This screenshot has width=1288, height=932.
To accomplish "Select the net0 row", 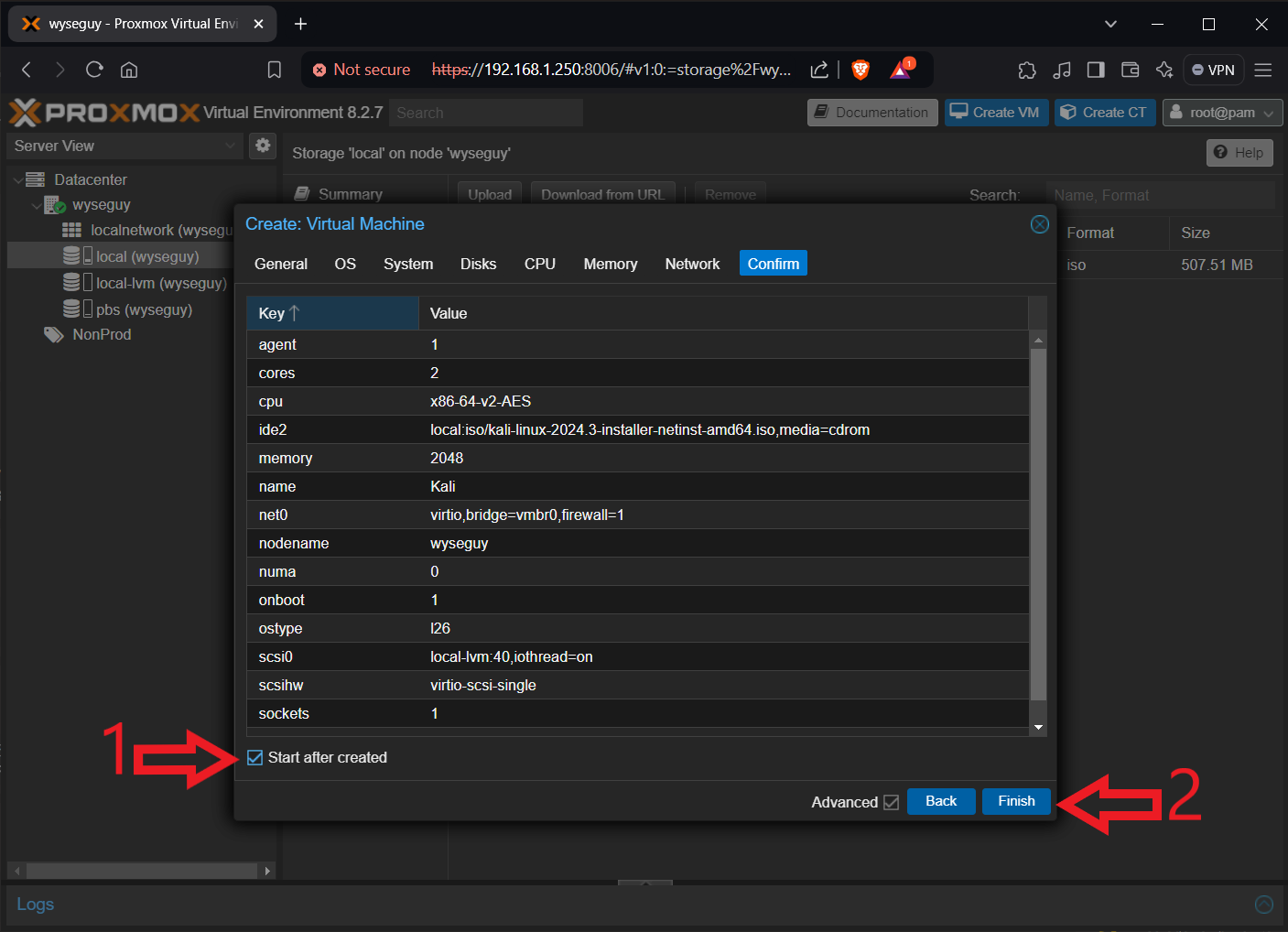I will [638, 515].
